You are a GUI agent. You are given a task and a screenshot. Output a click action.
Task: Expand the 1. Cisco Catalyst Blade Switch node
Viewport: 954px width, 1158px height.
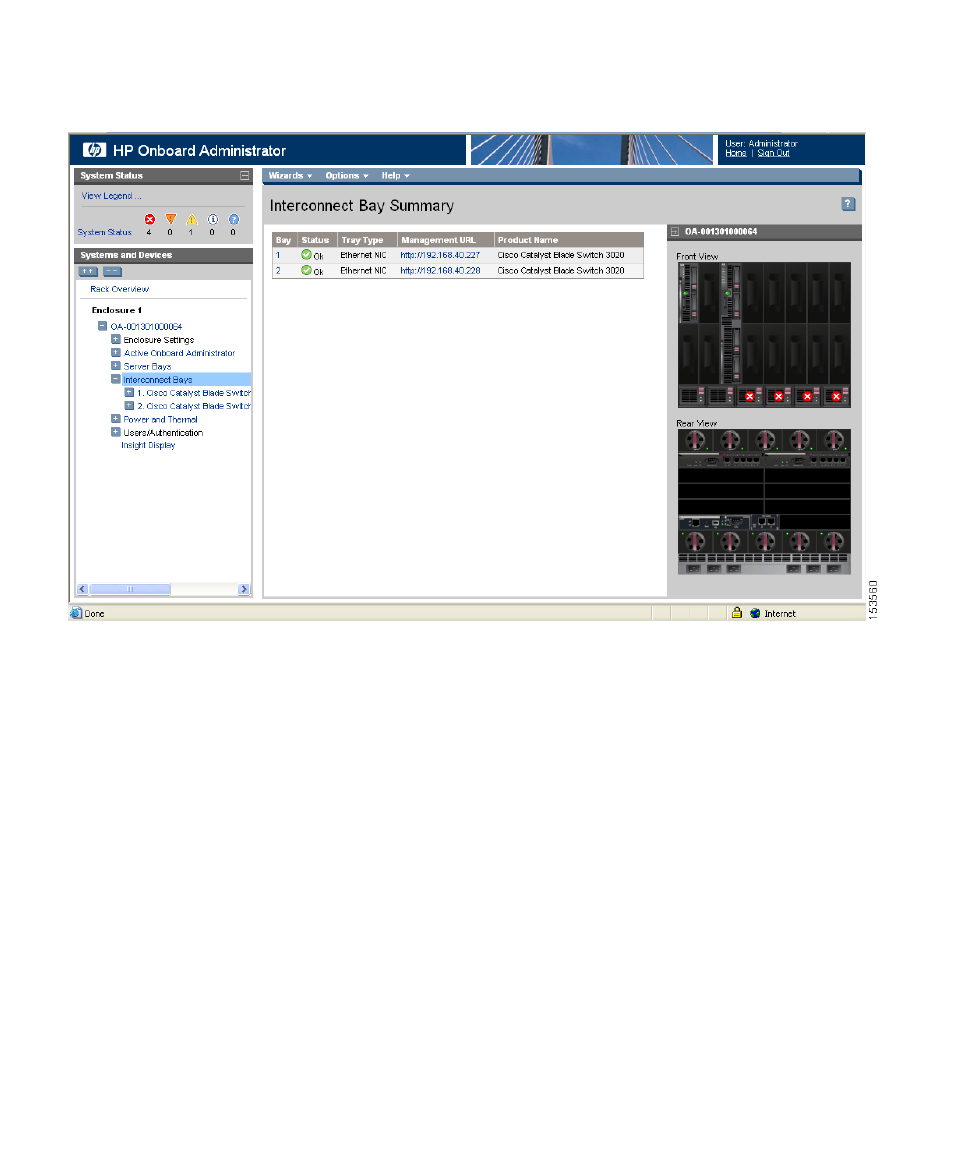click(129, 392)
